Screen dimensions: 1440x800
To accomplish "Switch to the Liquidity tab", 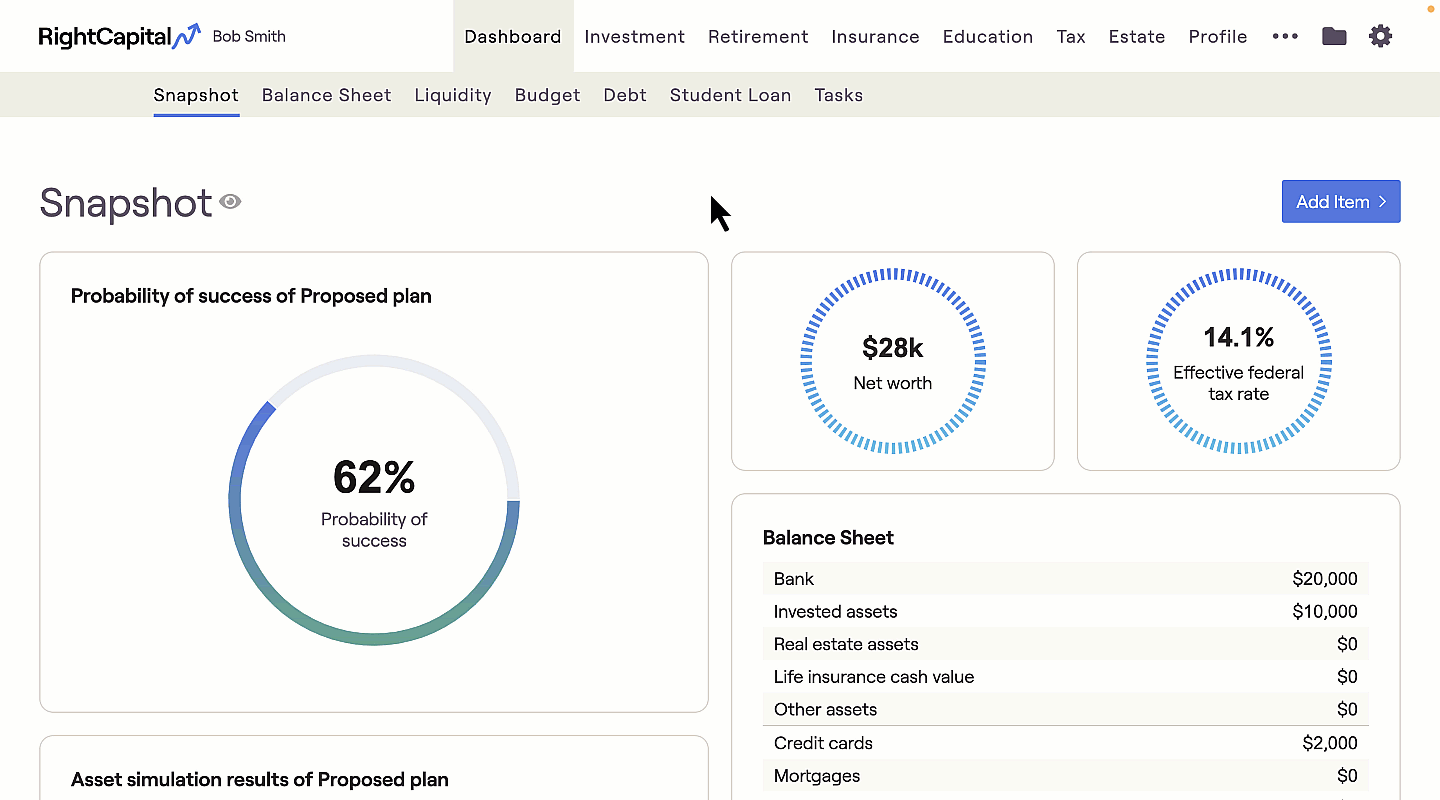I will pyautogui.click(x=453, y=95).
